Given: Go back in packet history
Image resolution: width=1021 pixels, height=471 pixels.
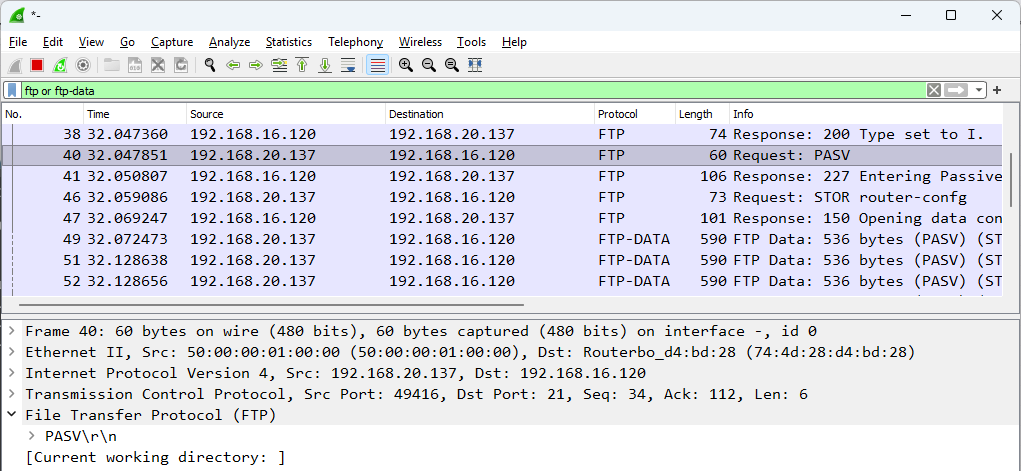Looking at the screenshot, I should [x=233, y=65].
